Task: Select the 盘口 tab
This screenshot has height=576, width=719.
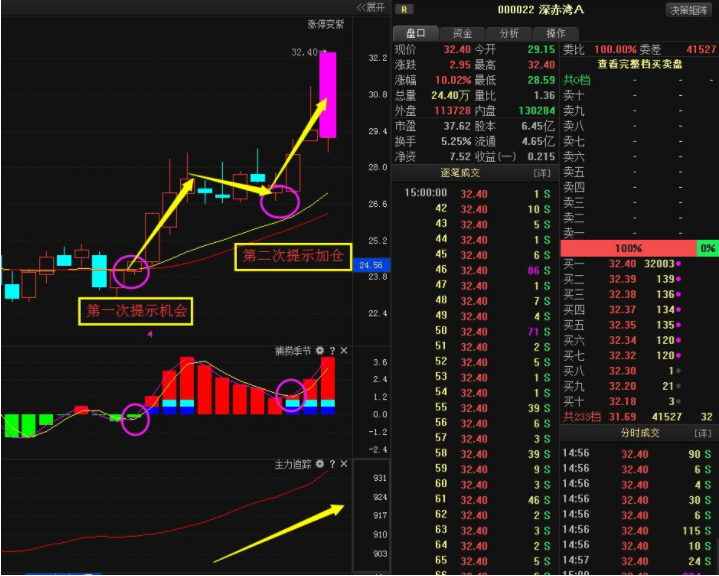Action: coord(416,33)
